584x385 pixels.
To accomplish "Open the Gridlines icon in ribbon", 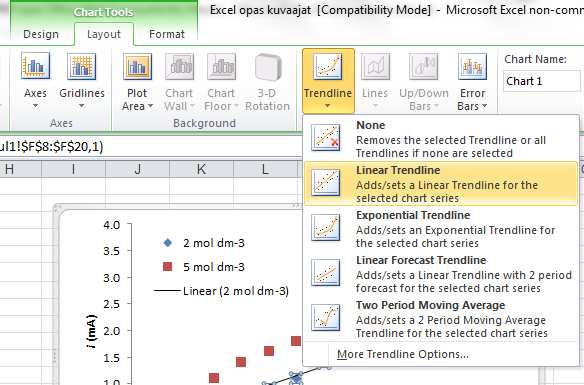I will coord(82,66).
